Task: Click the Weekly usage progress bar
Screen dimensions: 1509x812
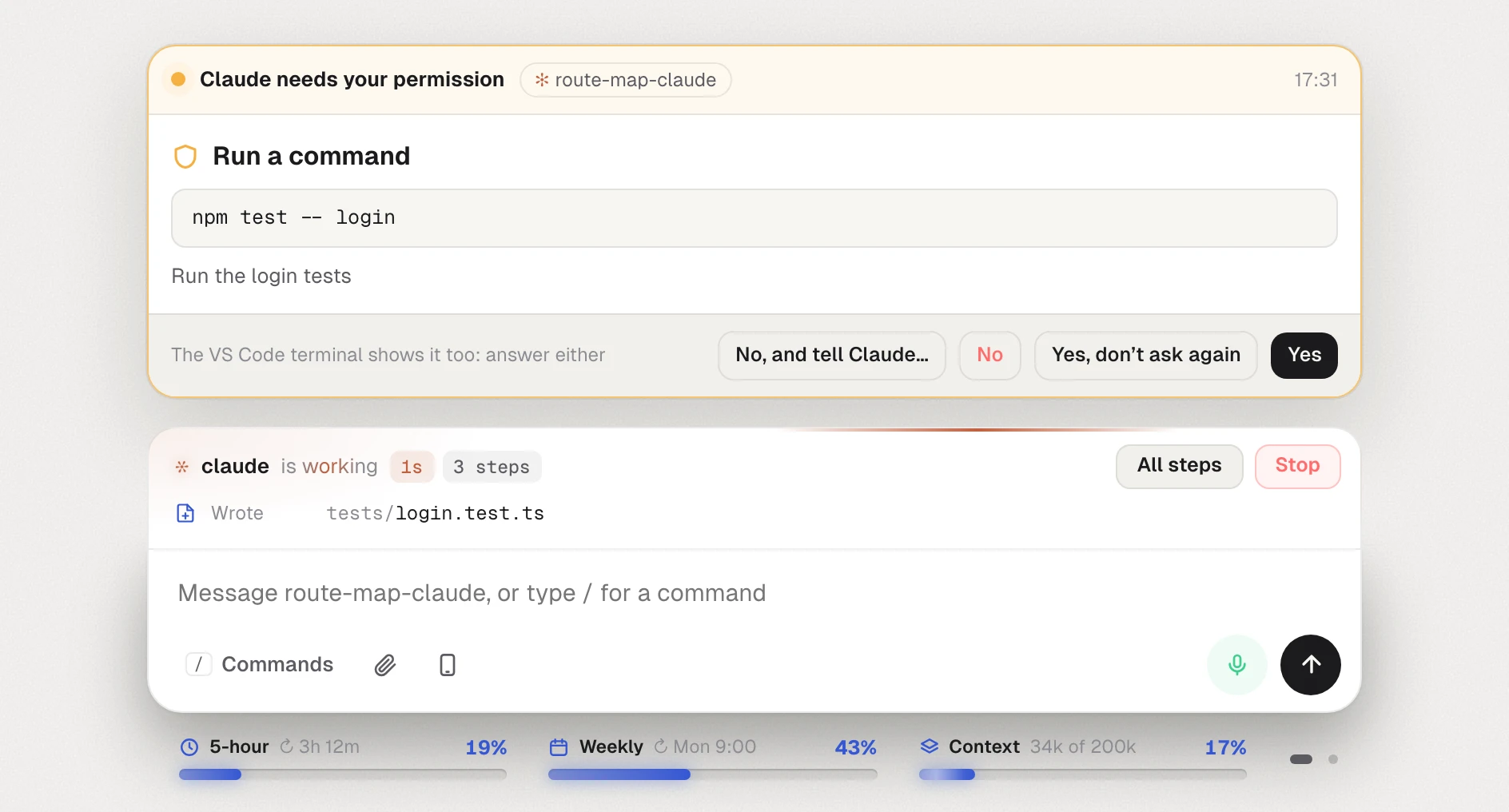Action: [x=712, y=774]
